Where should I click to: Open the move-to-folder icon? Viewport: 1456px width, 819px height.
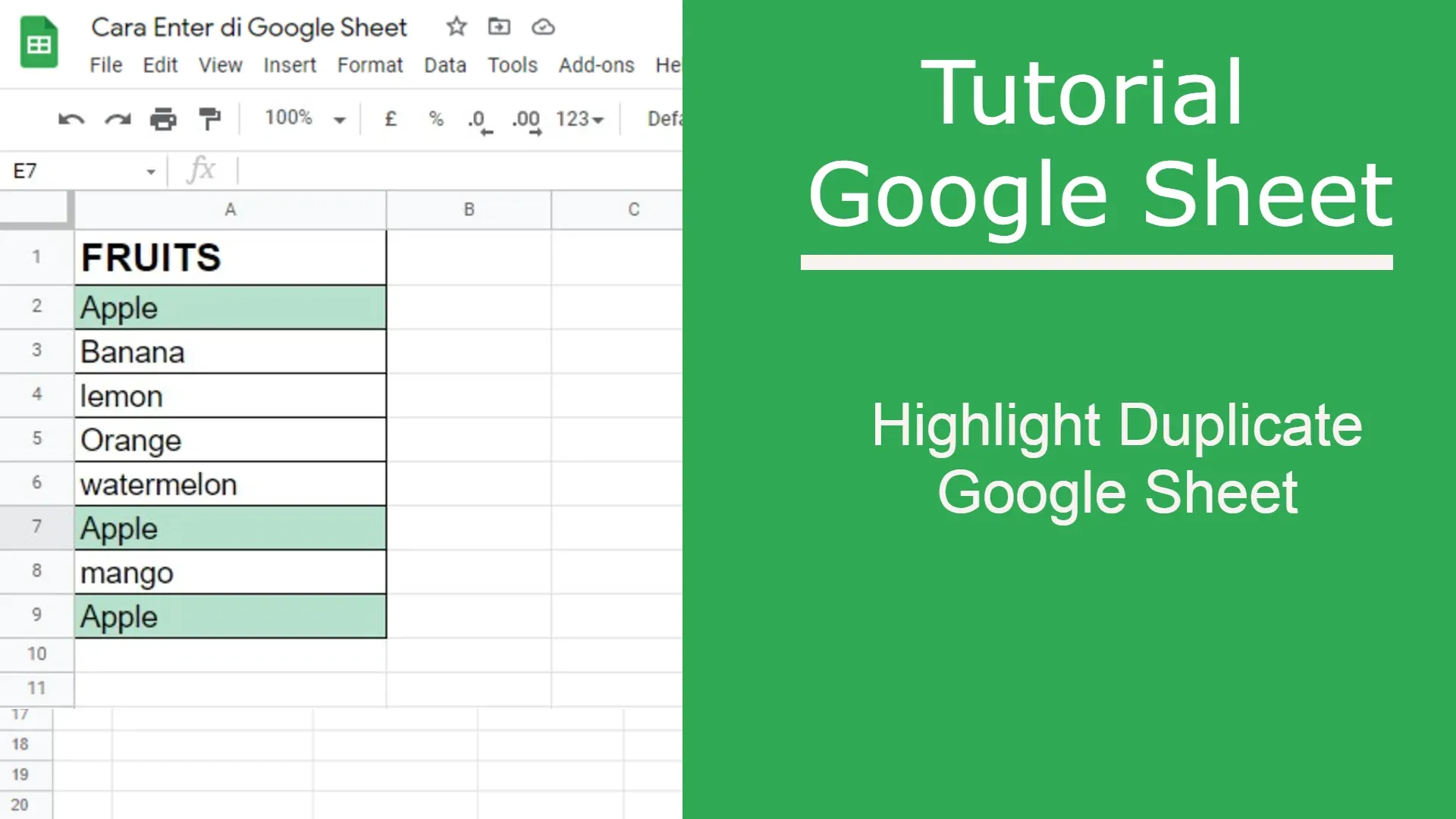[499, 27]
